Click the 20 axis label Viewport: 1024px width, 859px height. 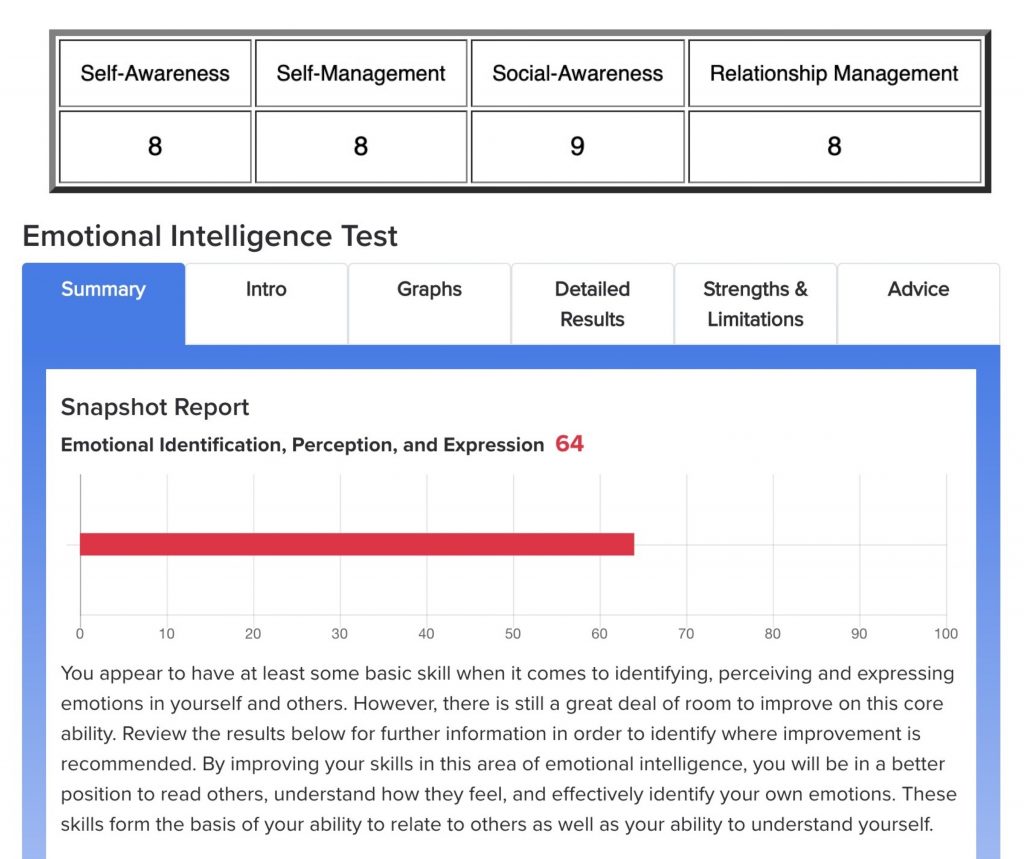(253, 634)
